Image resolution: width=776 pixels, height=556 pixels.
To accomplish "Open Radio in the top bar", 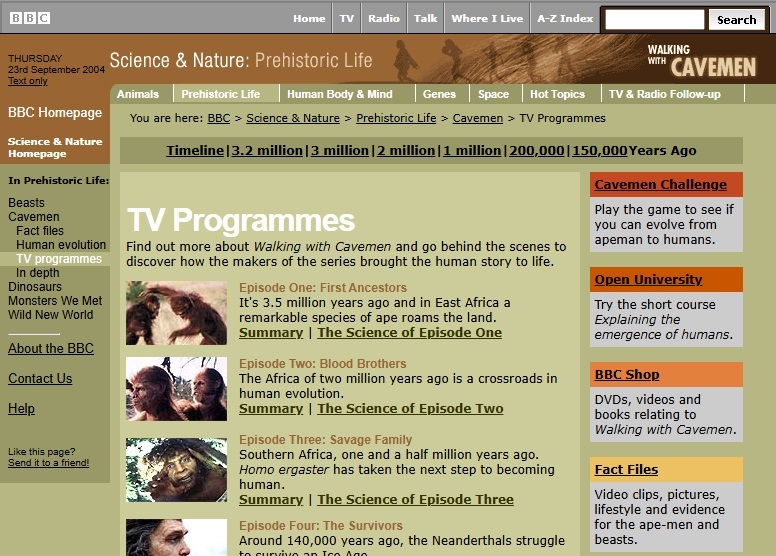I will point(384,18).
